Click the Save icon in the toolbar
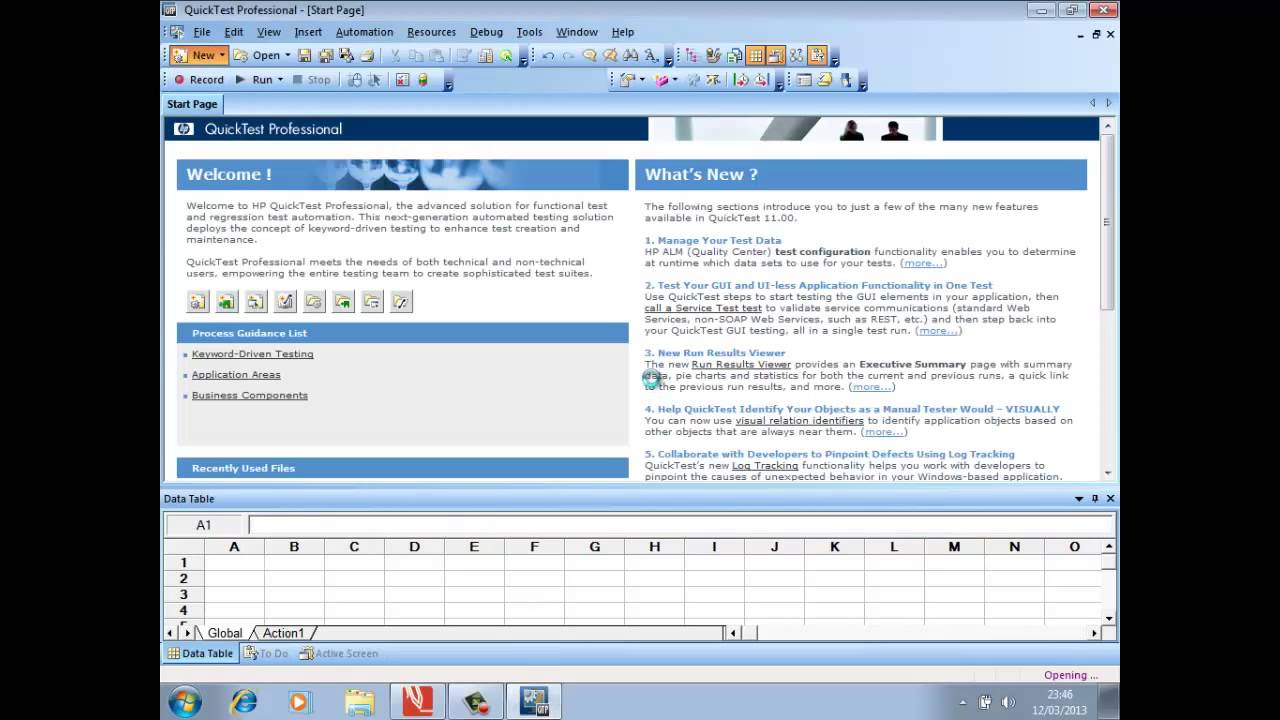Screen dimensions: 1280x720 304,56
